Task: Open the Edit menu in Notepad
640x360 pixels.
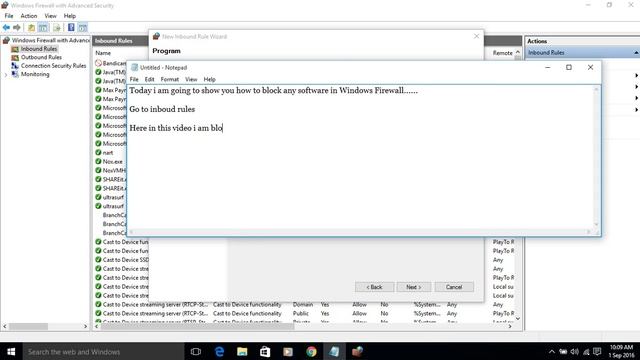Action: pos(149,79)
